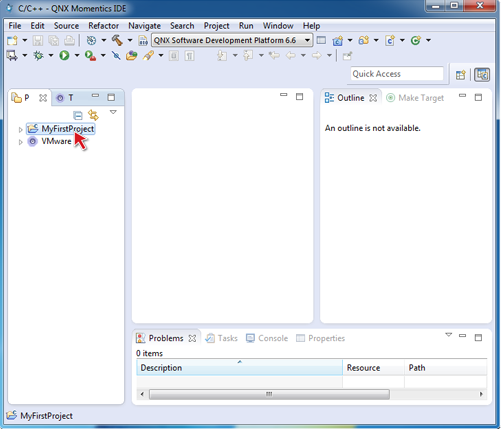Open the Window menu
The image size is (504, 432).
tap(278, 26)
